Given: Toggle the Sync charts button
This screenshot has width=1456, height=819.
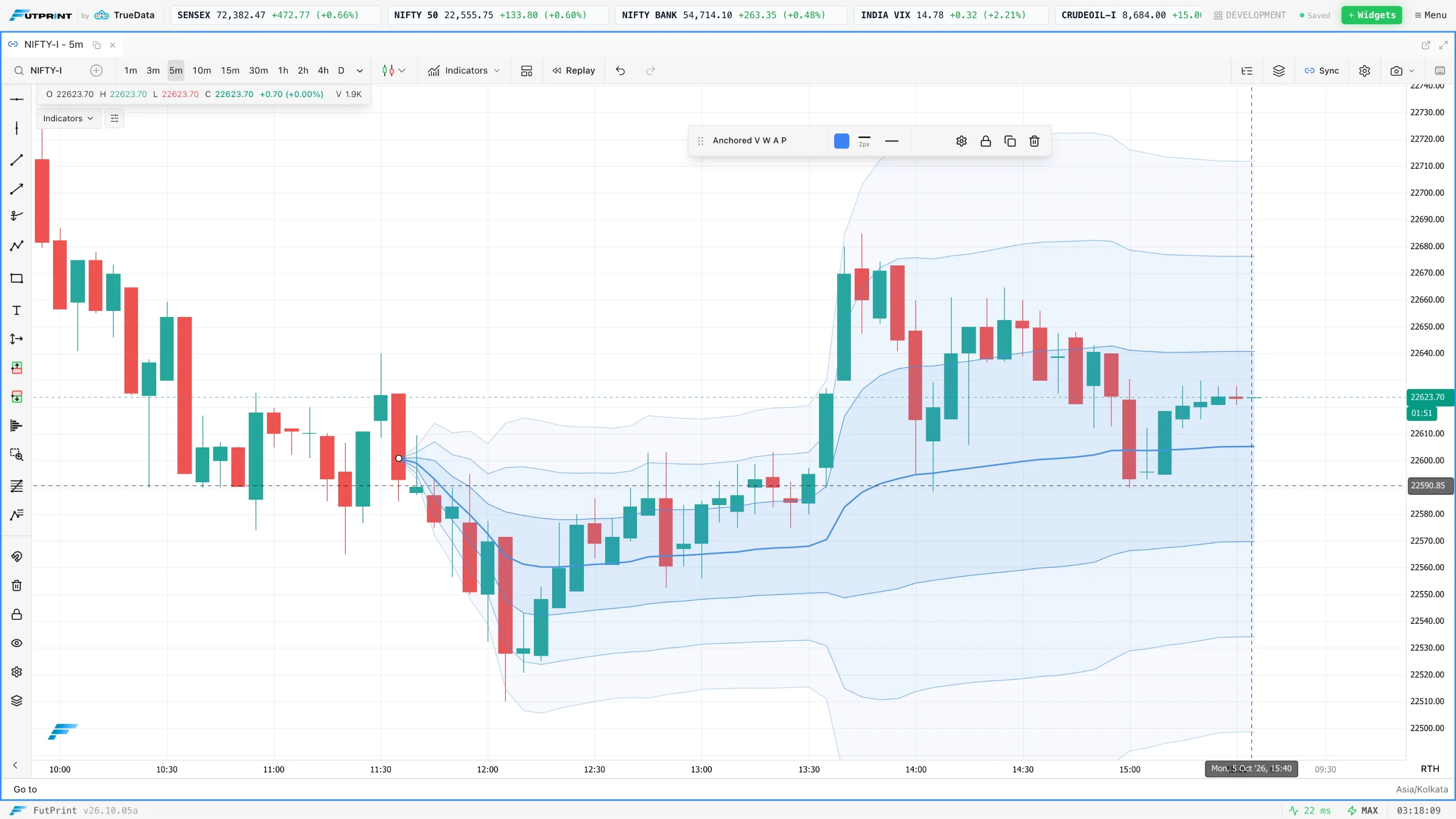Looking at the screenshot, I should pos(1322,71).
